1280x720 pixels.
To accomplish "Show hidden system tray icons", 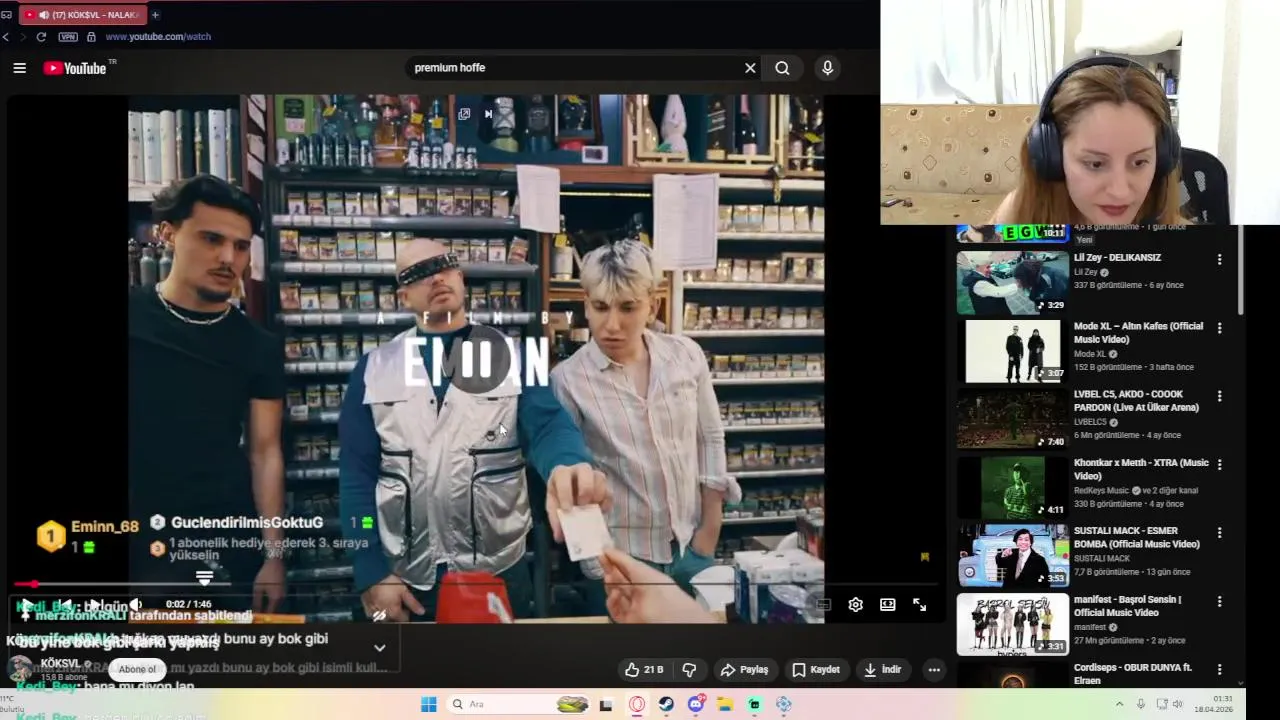I will point(1119,704).
